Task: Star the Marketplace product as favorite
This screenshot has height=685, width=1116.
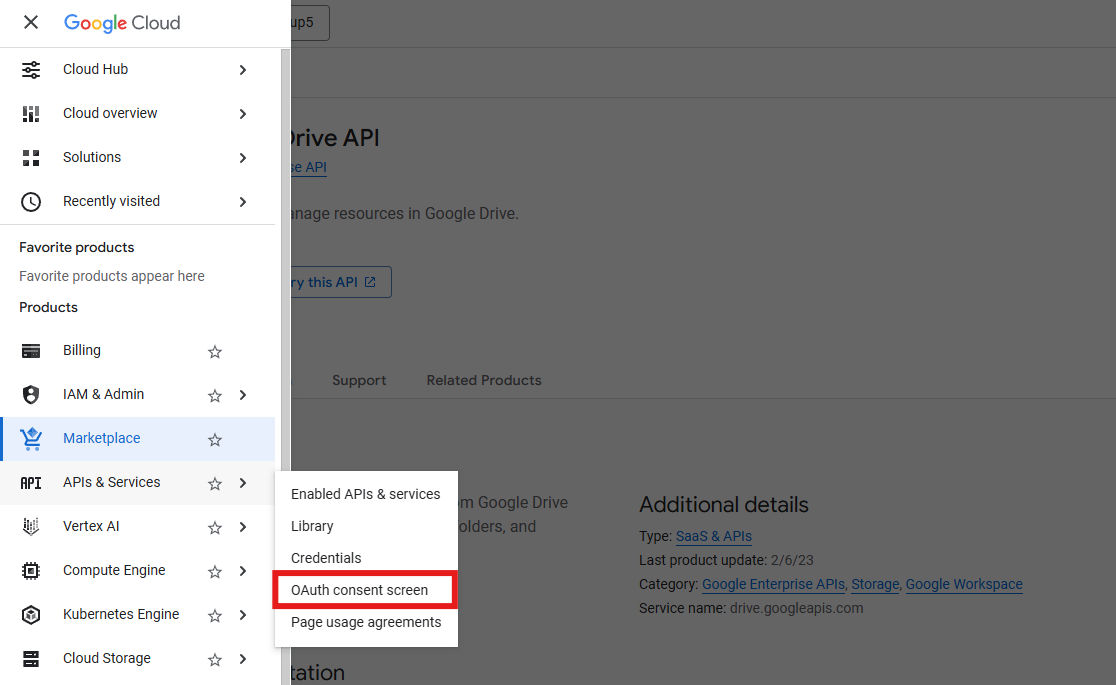Action: point(214,440)
